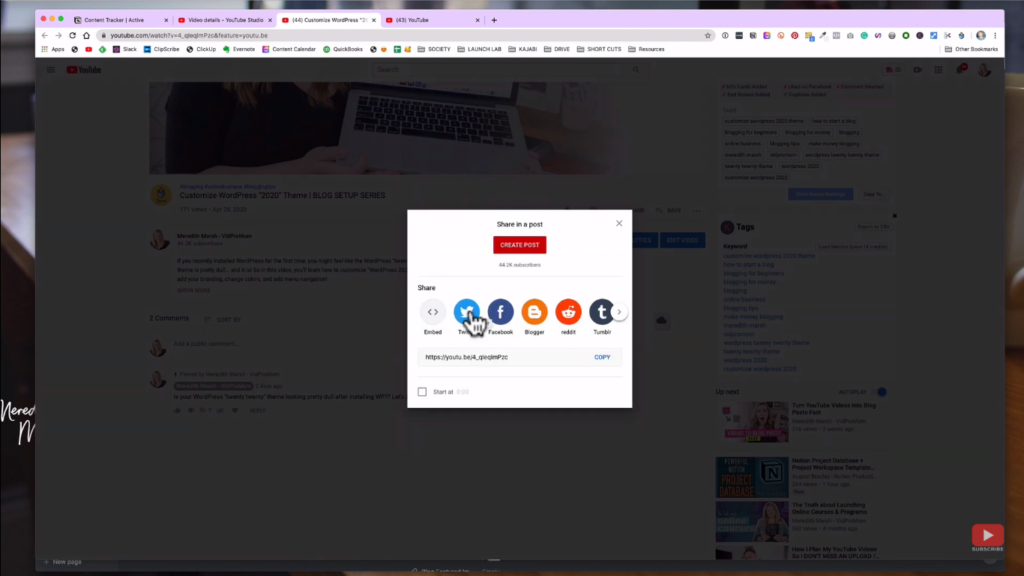Viewport: 1024px width, 576px height.
Task: Switch to the (43) YouTube tab
Action: (x=432, y=20)
